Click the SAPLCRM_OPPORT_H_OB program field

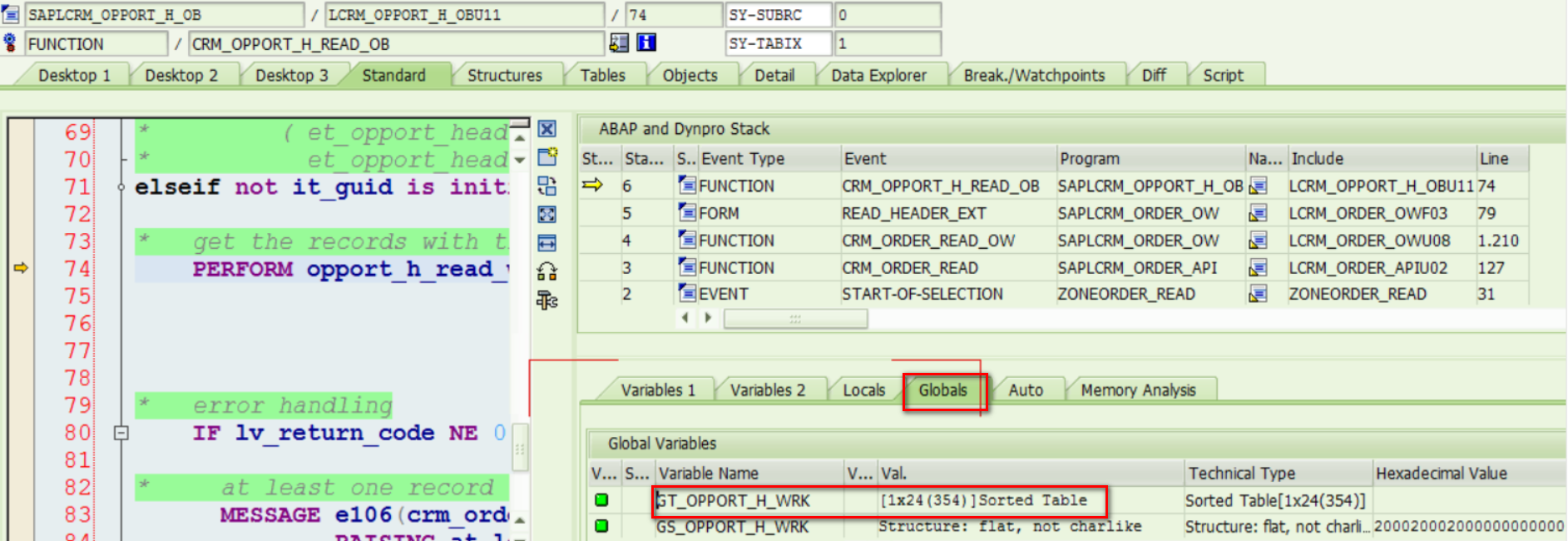[x=165, y=15]
